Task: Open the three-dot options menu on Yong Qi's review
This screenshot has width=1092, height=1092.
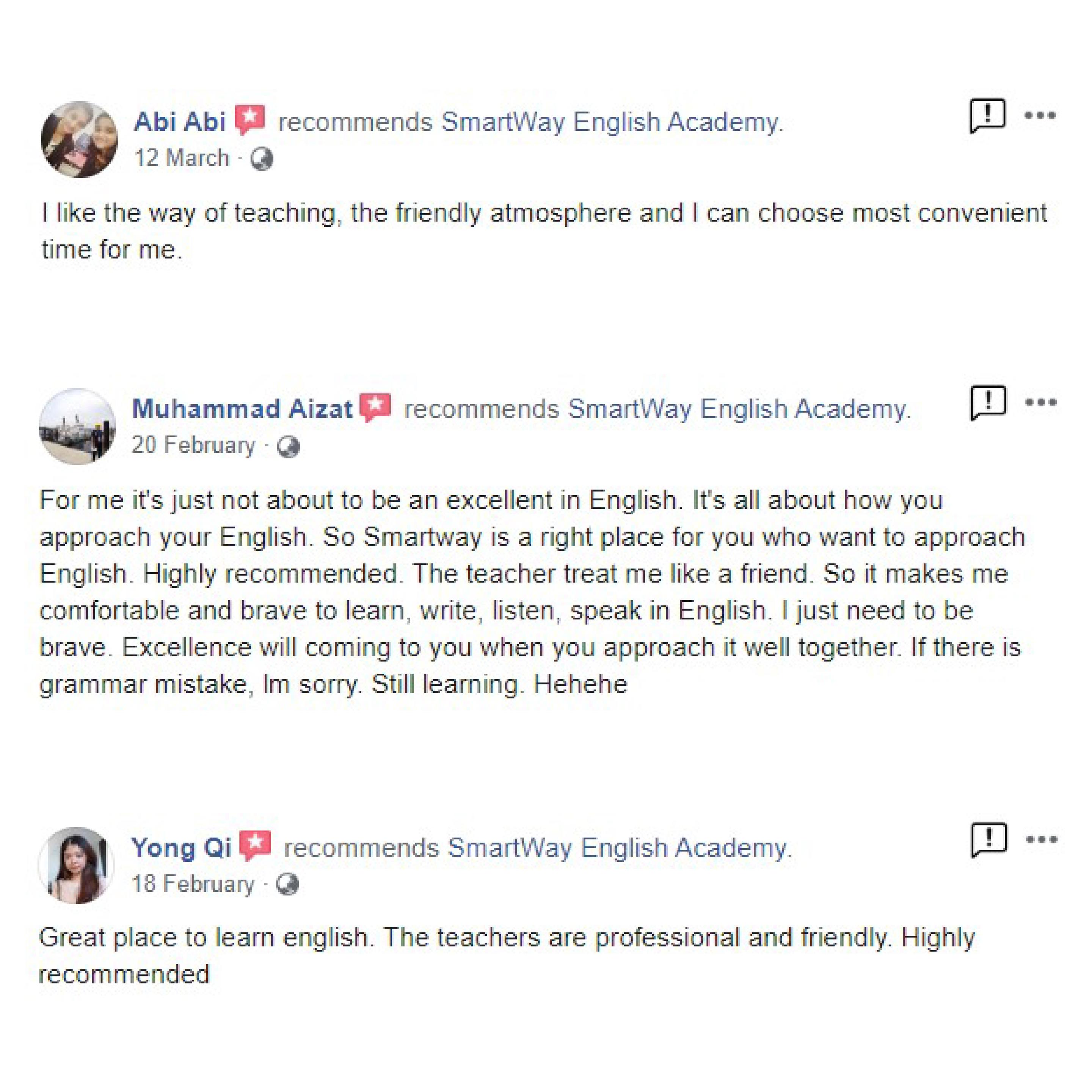Action: pyautogui.click(x=1041, y=839)
